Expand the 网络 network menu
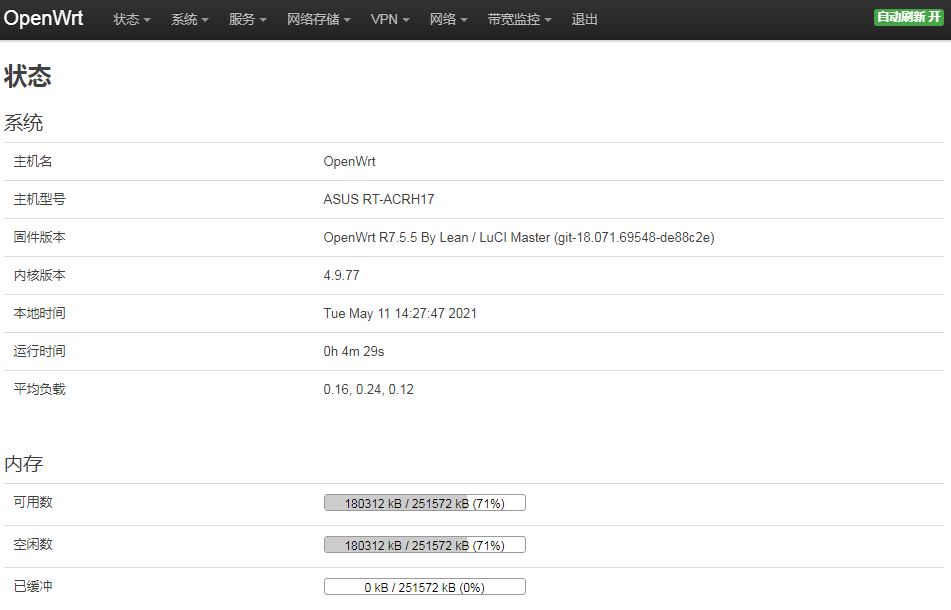Viewport: 951px width, 610px height. (x=447, y=19)
